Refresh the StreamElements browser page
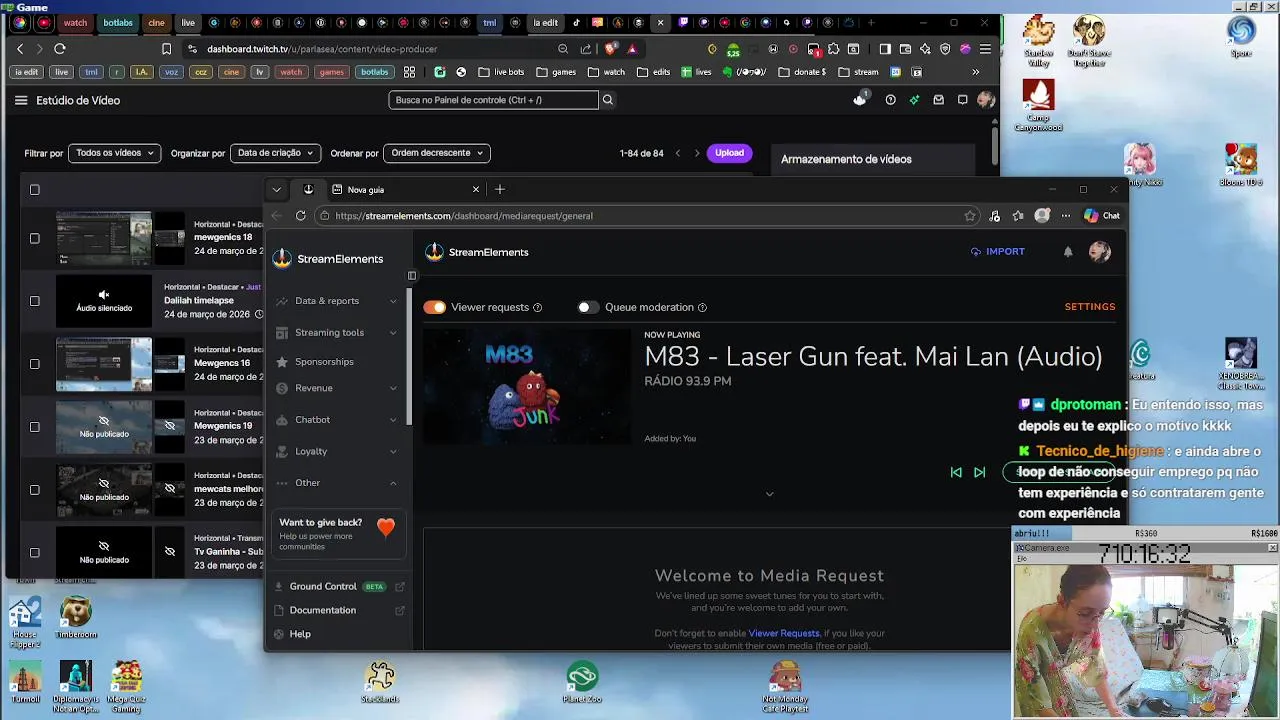 tap(301, 215)
